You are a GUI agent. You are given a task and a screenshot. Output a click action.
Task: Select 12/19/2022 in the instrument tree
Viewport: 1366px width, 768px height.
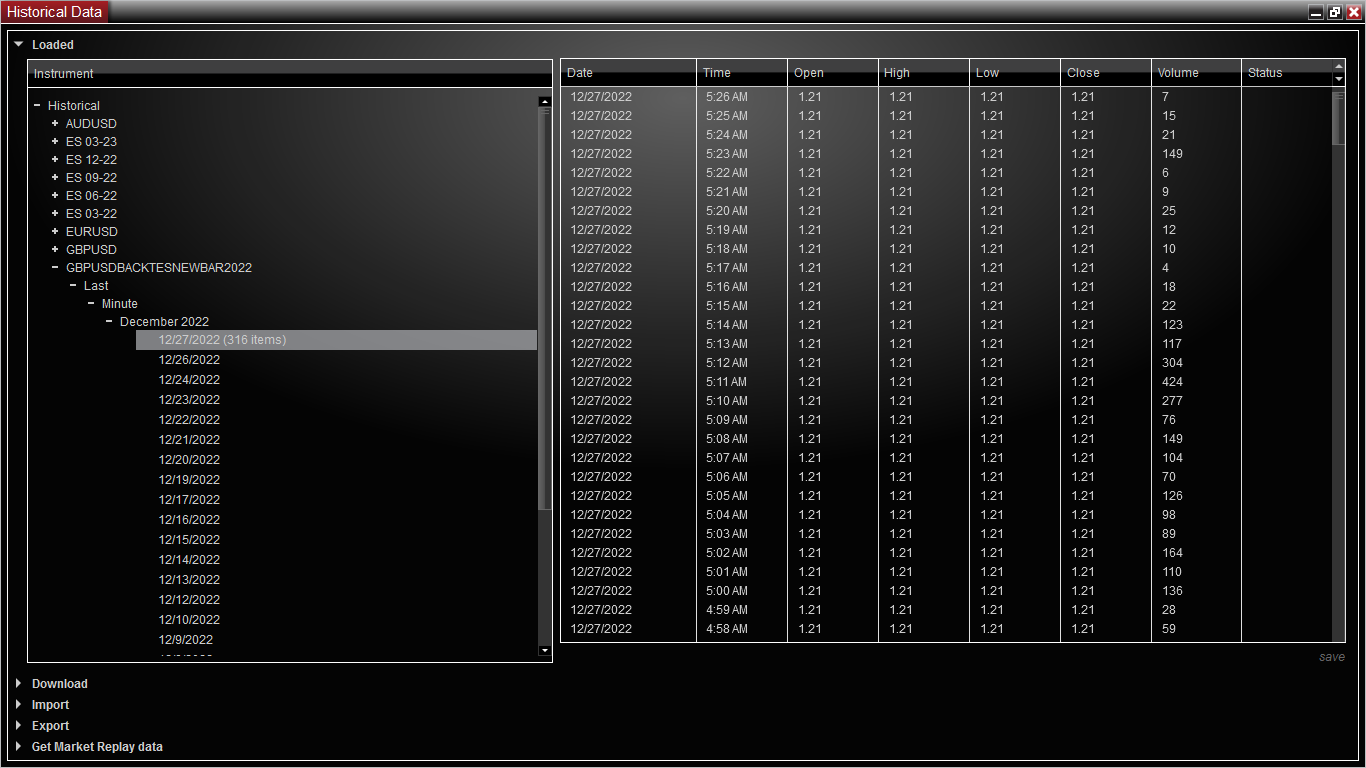point(189,480)
